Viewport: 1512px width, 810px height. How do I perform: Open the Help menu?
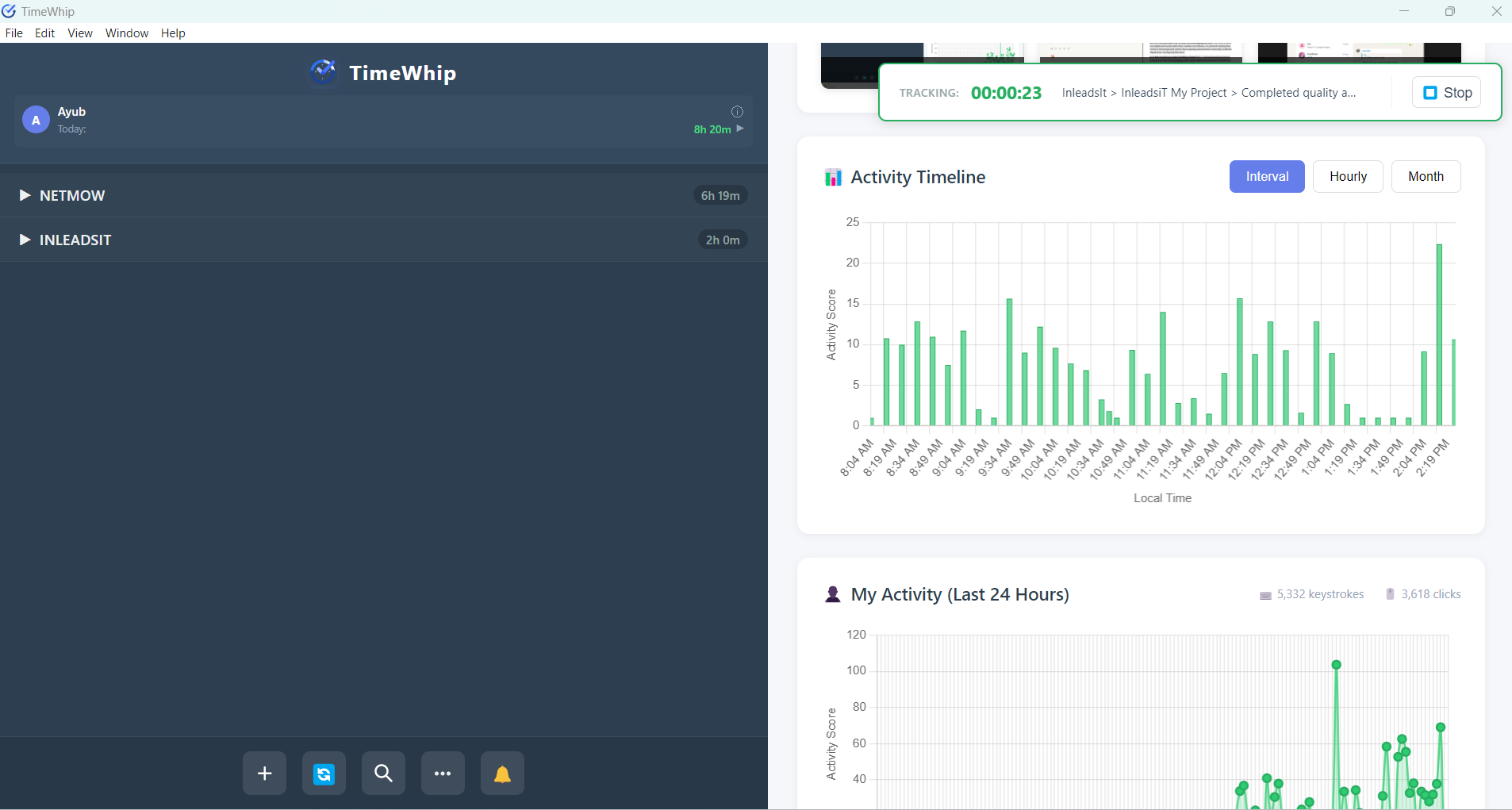click(x=173, y=33)
